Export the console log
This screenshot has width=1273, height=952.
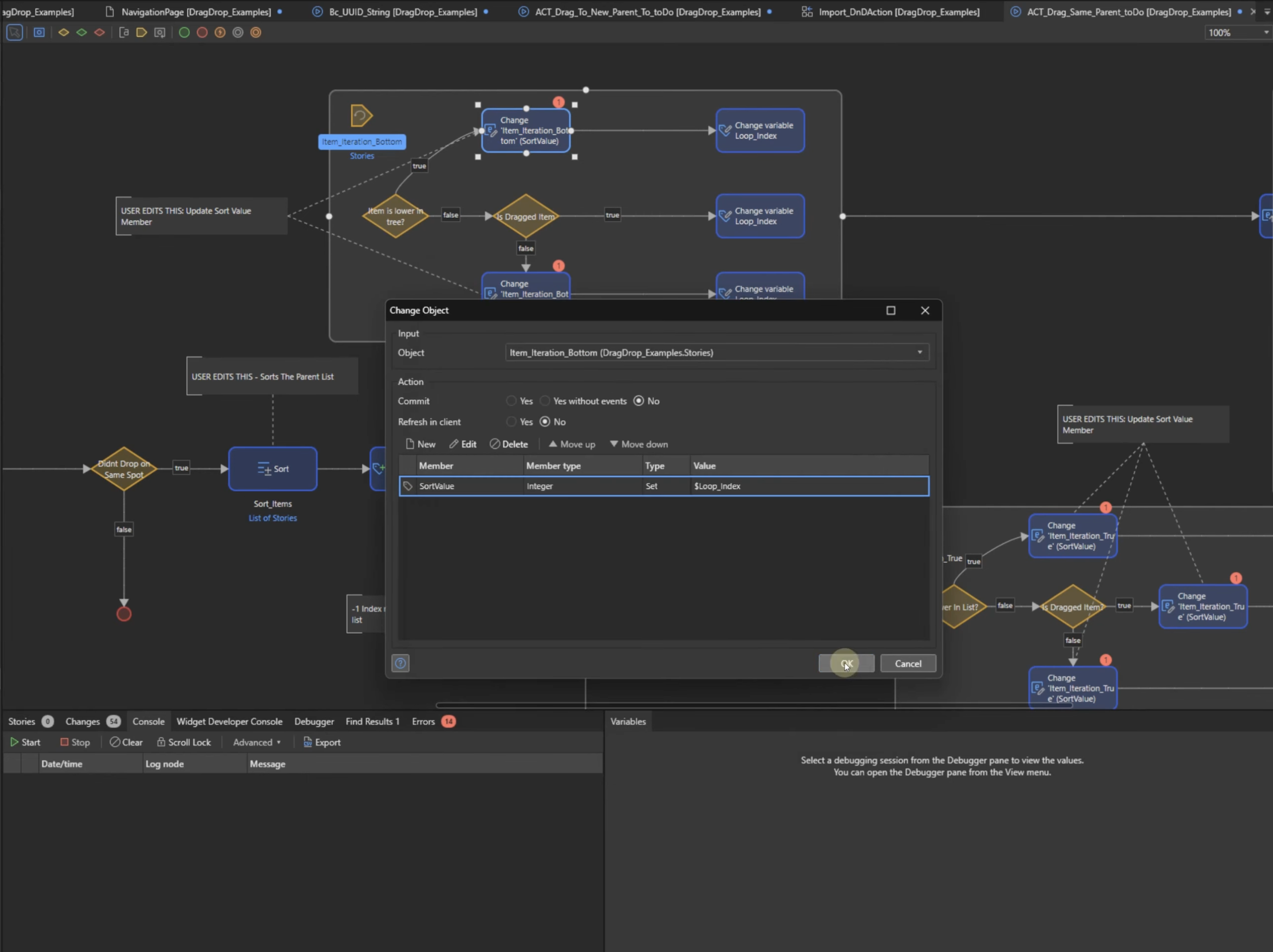[322, 742]
